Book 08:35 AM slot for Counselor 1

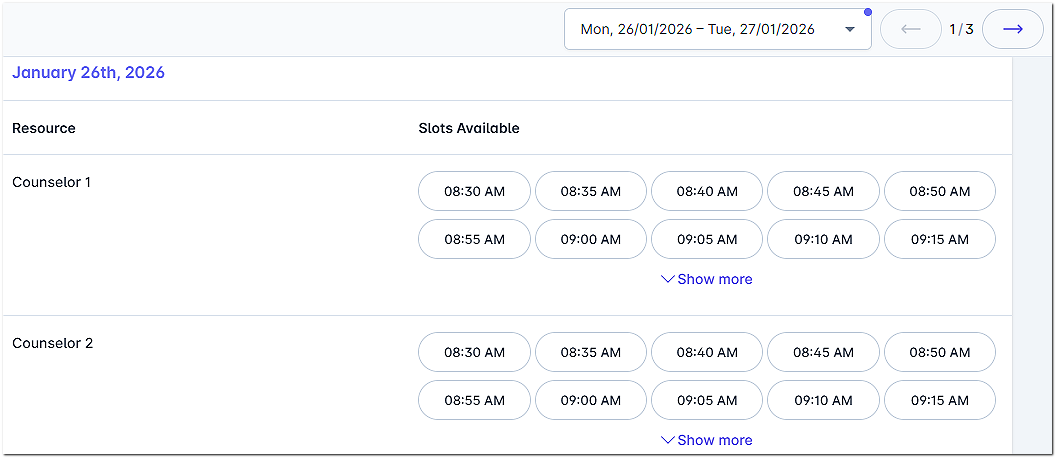[590, 191]
